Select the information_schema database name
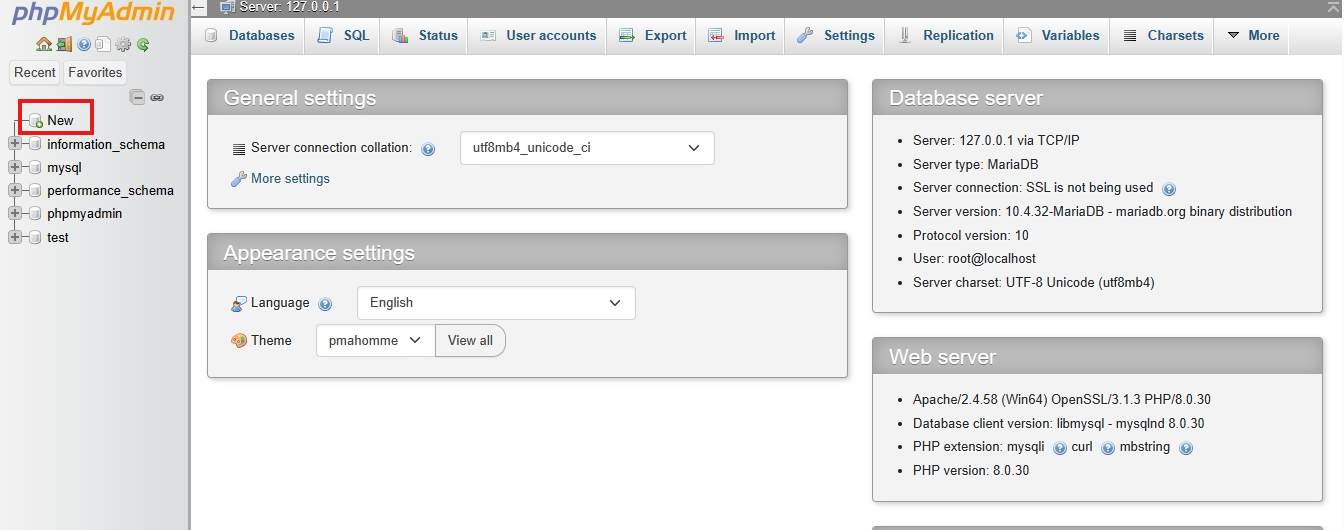This screenshot has height=530, width=1344. pos(106,144)
